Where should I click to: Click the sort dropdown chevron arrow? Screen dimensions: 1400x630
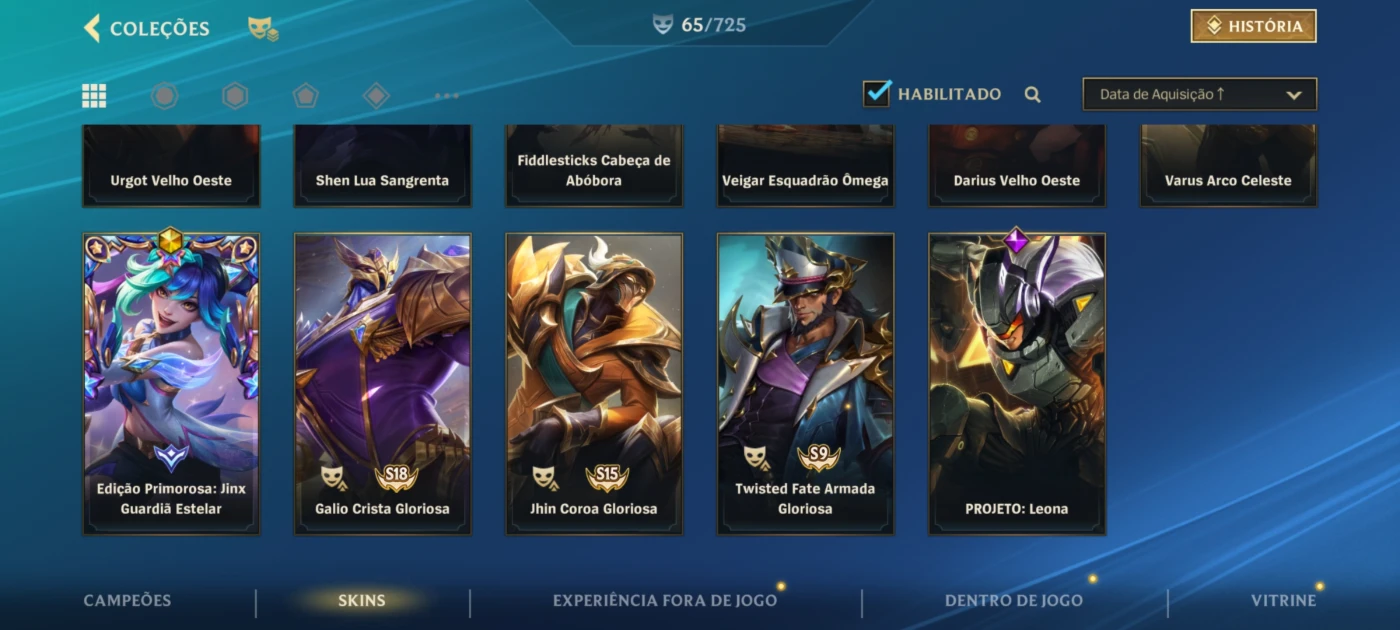(1294, 95)
